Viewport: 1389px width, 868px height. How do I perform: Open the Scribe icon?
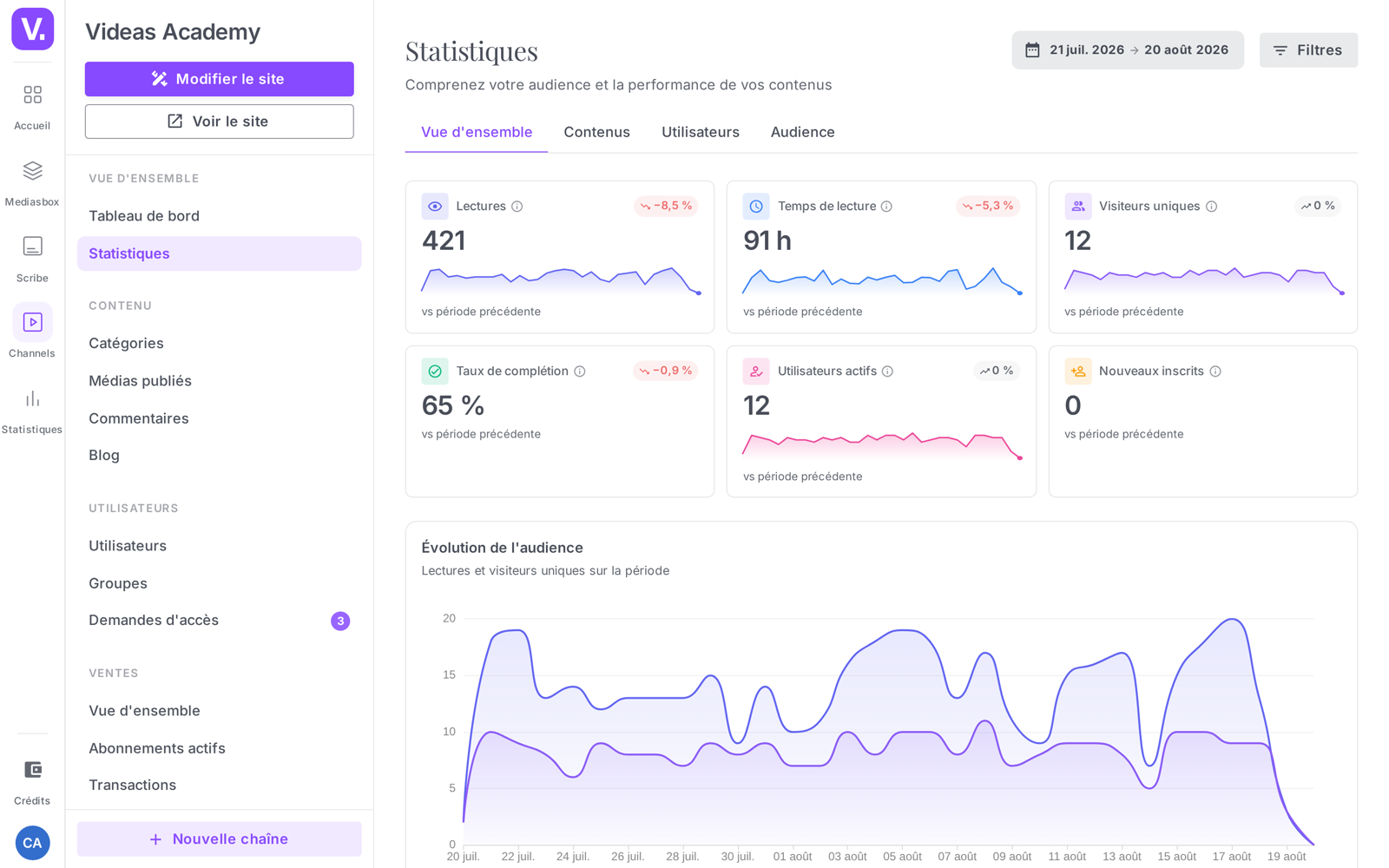coord(32,247)
